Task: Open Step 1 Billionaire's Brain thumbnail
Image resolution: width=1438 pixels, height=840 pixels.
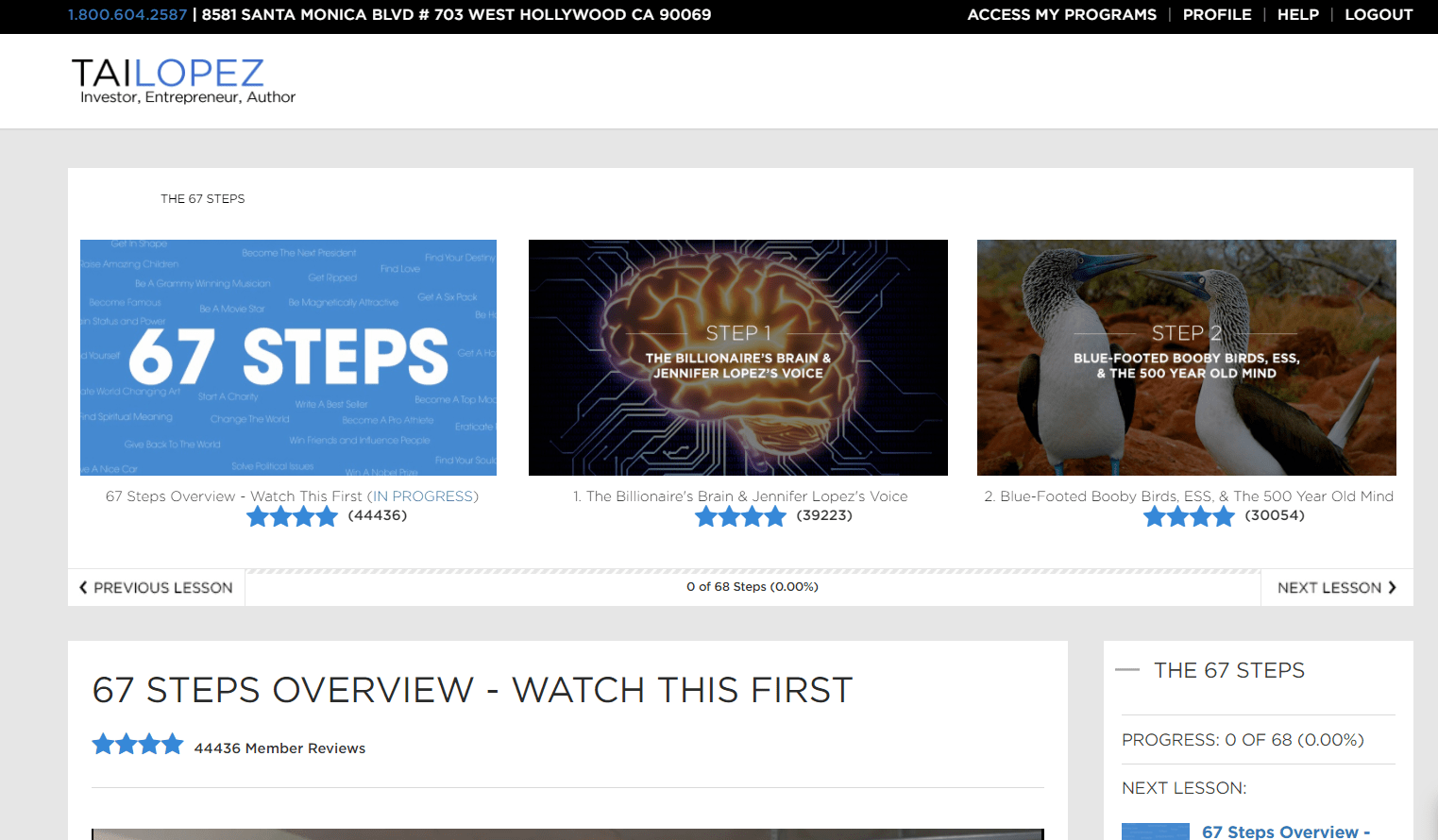Action: pyautogui.click(x=738, y=358)
